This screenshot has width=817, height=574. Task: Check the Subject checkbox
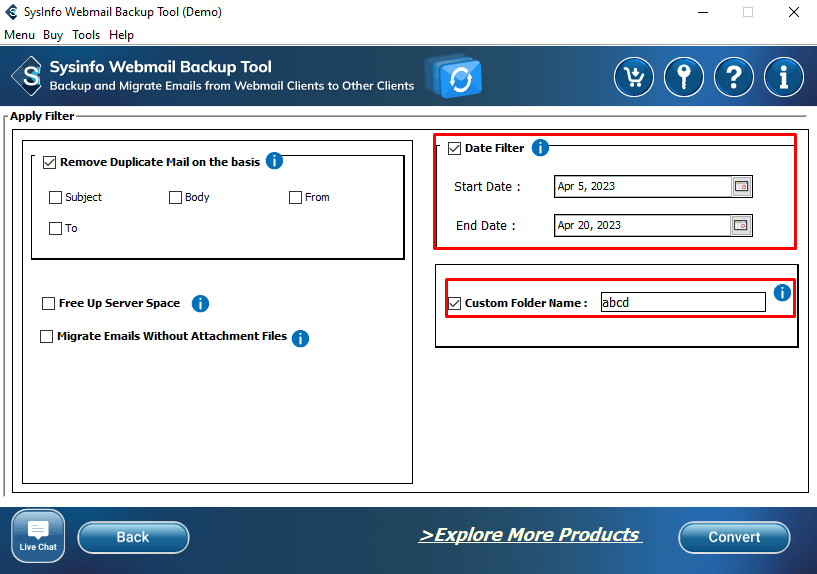tap(55, 197)
